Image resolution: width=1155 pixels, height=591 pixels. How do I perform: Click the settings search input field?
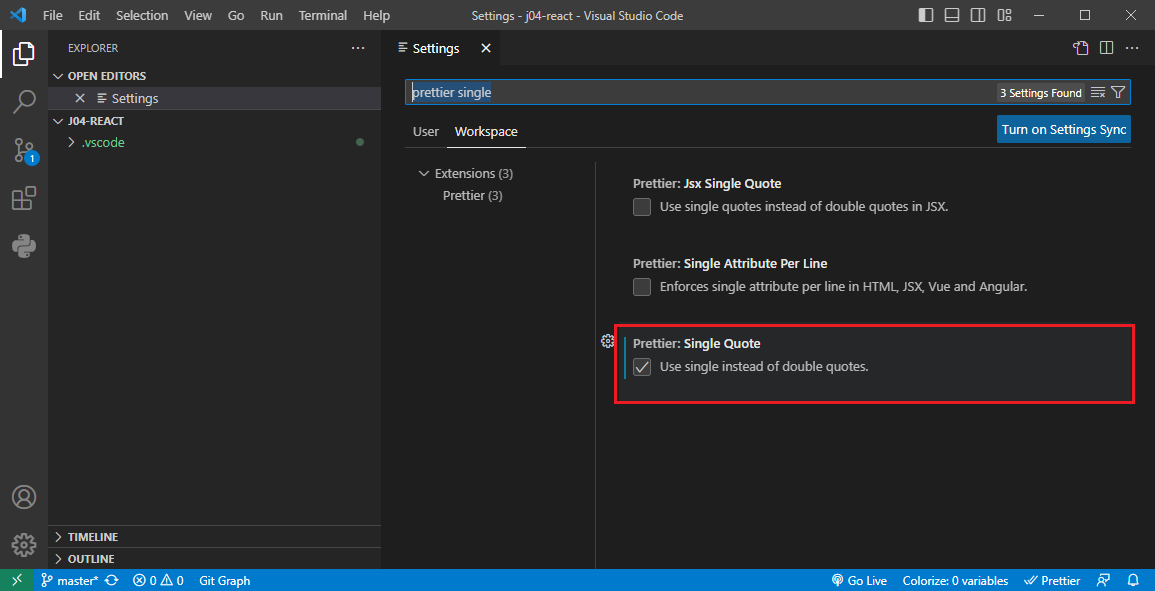pos(700,92)
